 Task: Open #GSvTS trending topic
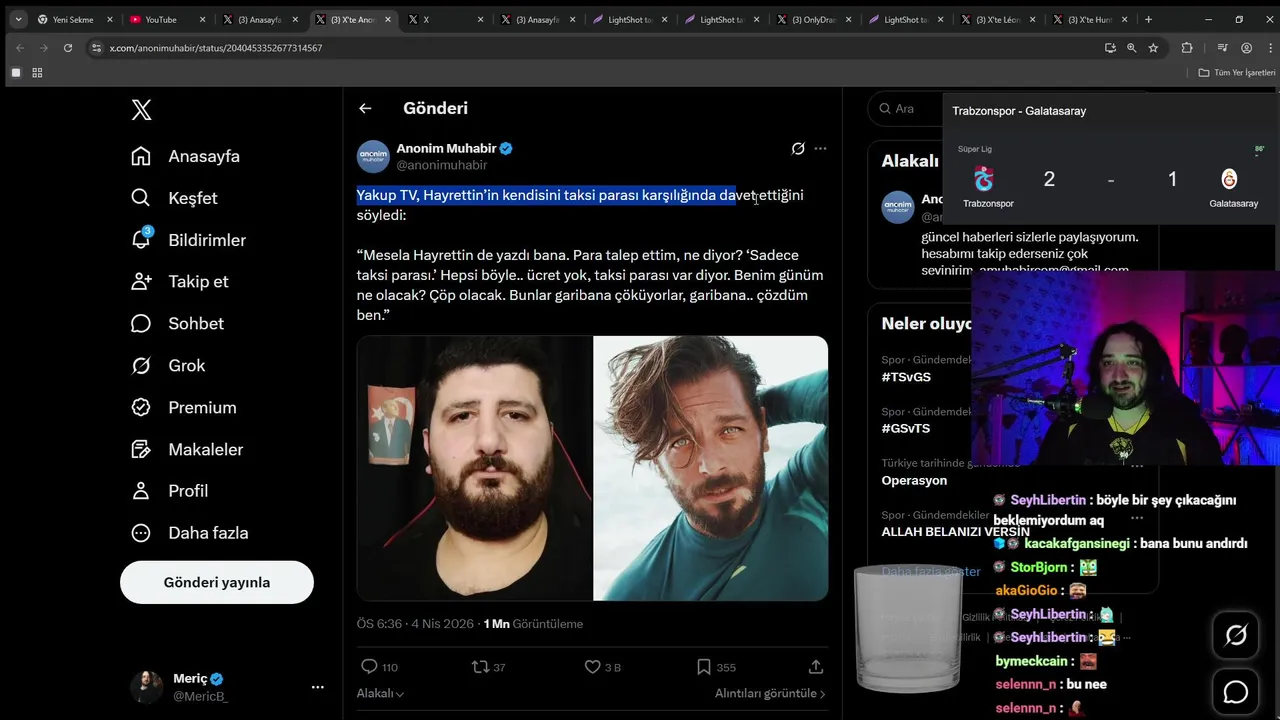coord(906,428)
